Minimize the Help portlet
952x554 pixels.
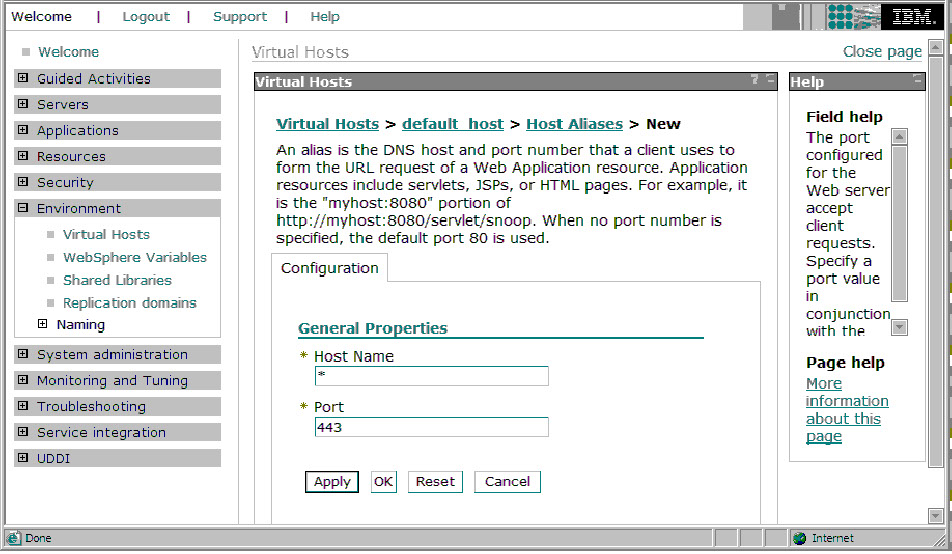917,80
